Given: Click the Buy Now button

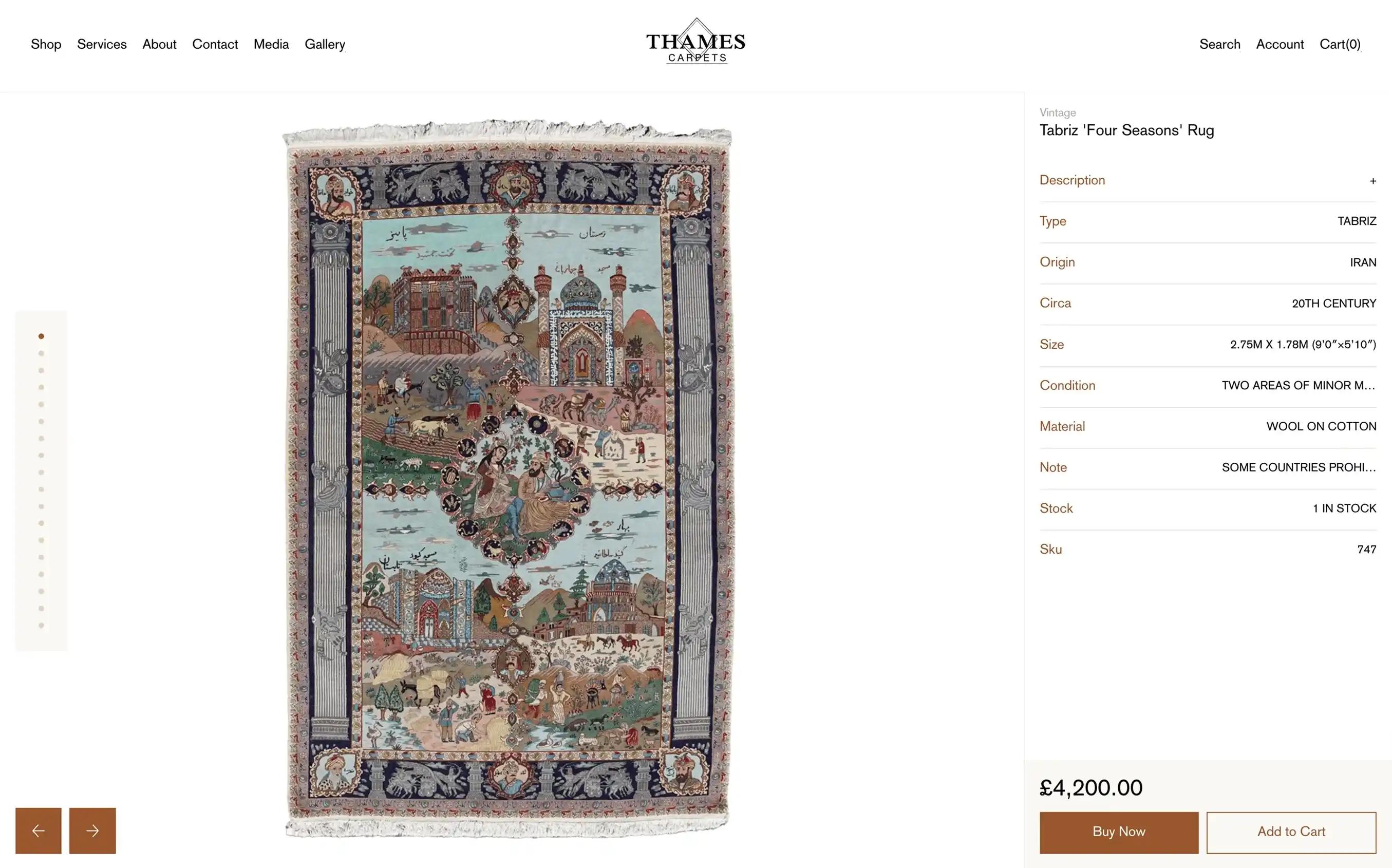Looking at the screenshot, I should 1119,832.
